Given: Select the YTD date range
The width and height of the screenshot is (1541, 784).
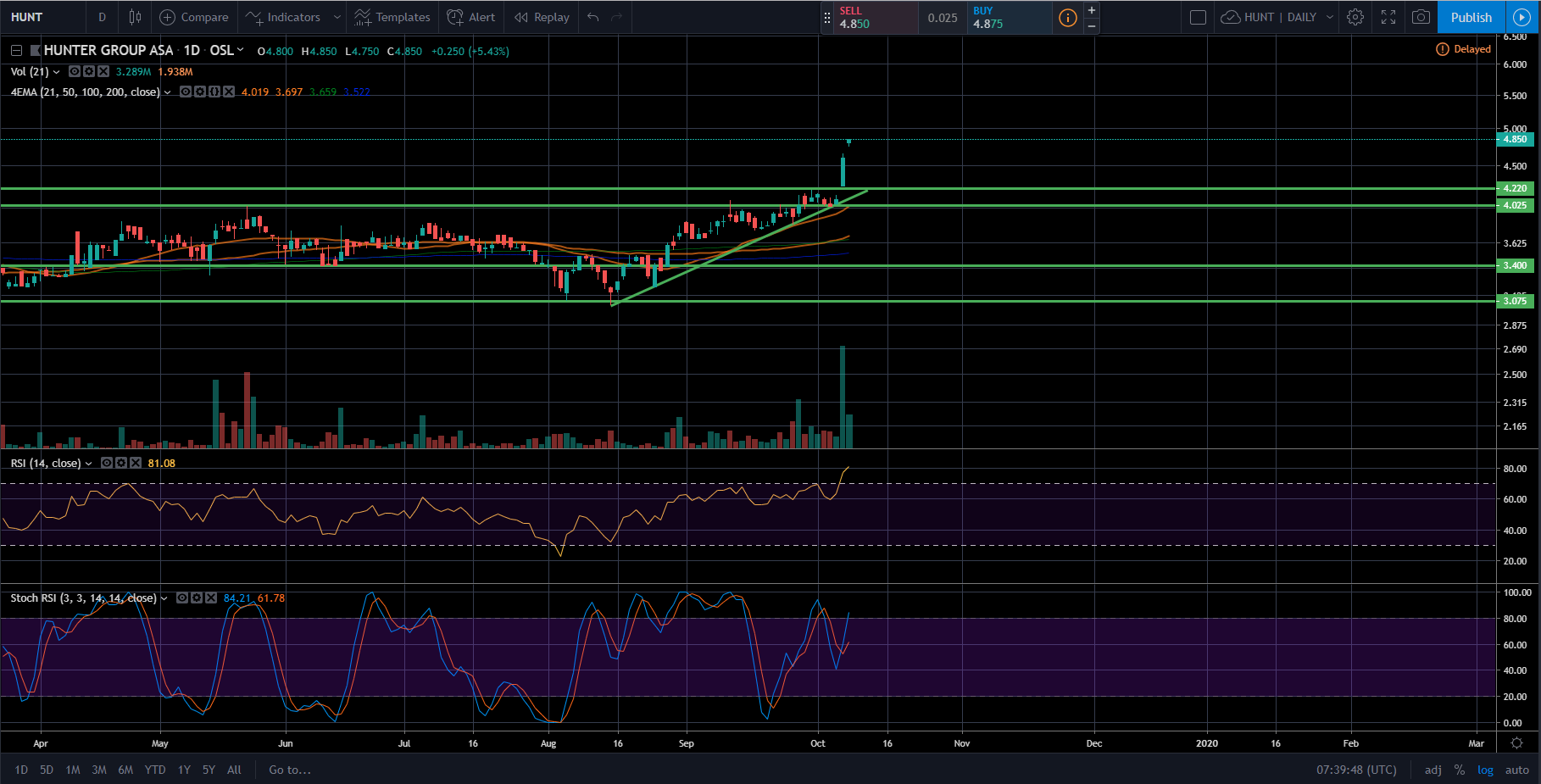Looking at the screenshot, I should [x=155, y=770].
